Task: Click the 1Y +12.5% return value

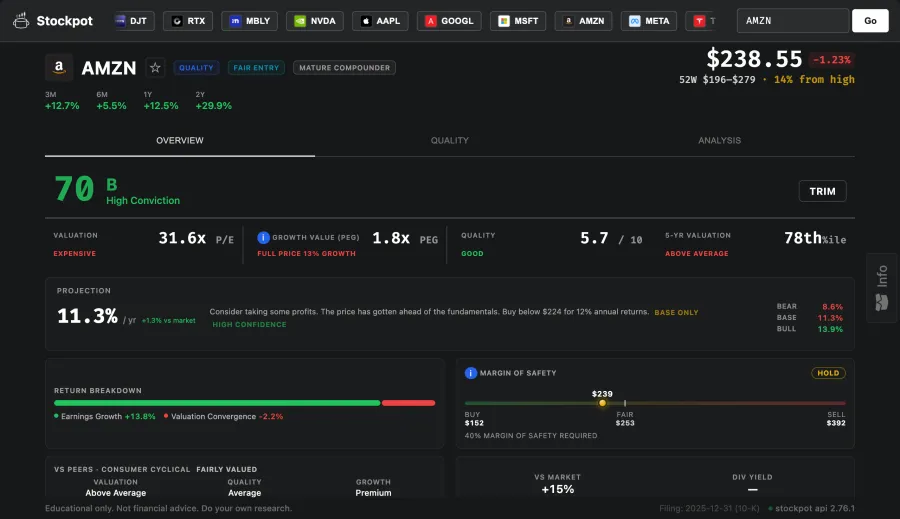Action: coord(161,106)
